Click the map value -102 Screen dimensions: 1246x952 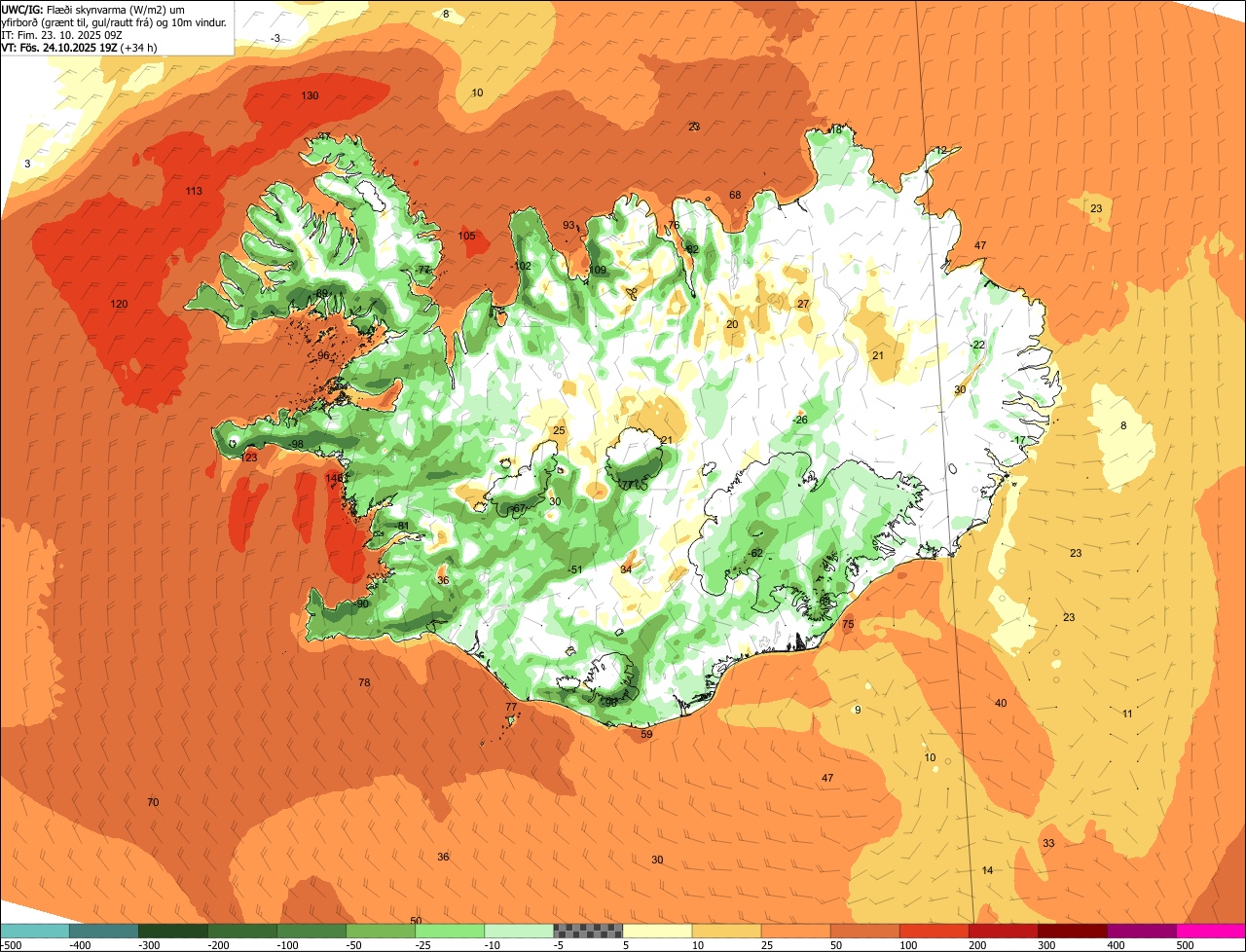(x=522, y=266)
